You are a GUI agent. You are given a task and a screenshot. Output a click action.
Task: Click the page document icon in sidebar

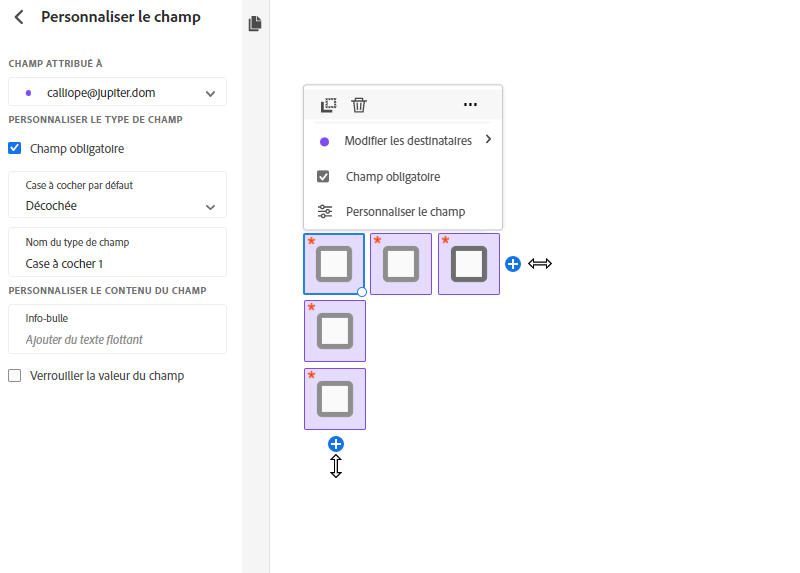pos(255,24)
